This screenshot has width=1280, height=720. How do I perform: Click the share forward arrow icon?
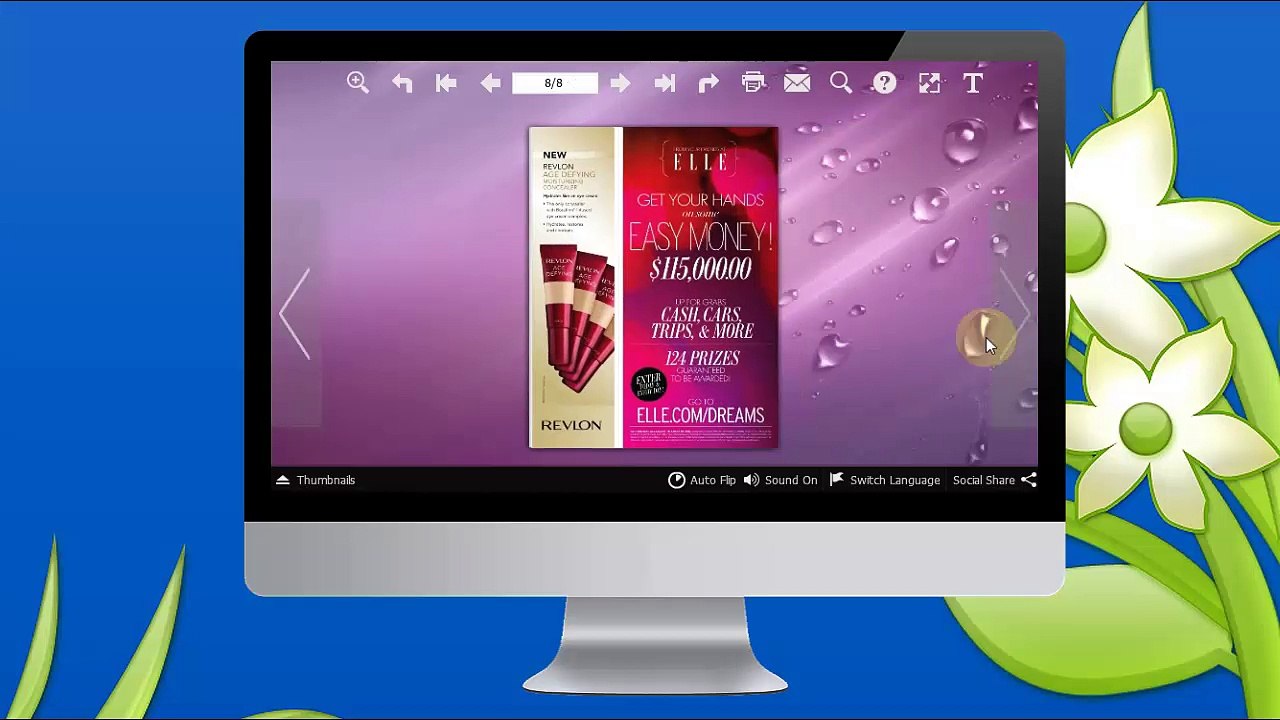click(x=708, y=84)
